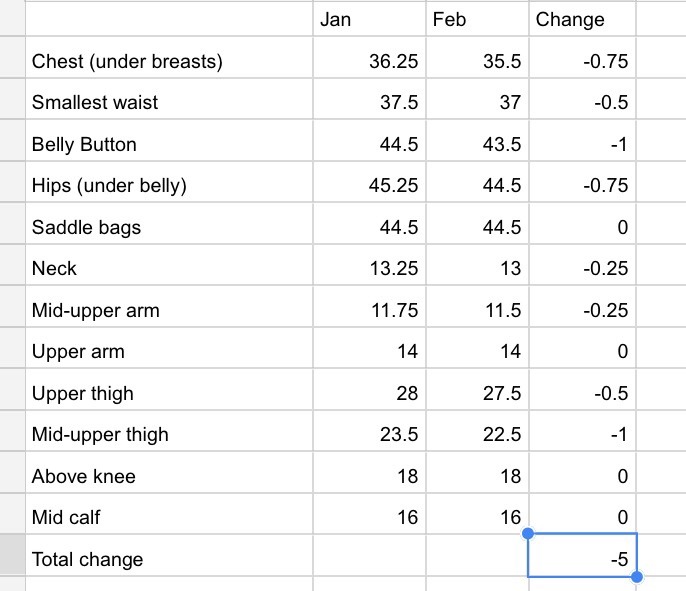Select the "Jan" column header cell
Screen dimensions: 686x591
point(368,20)
